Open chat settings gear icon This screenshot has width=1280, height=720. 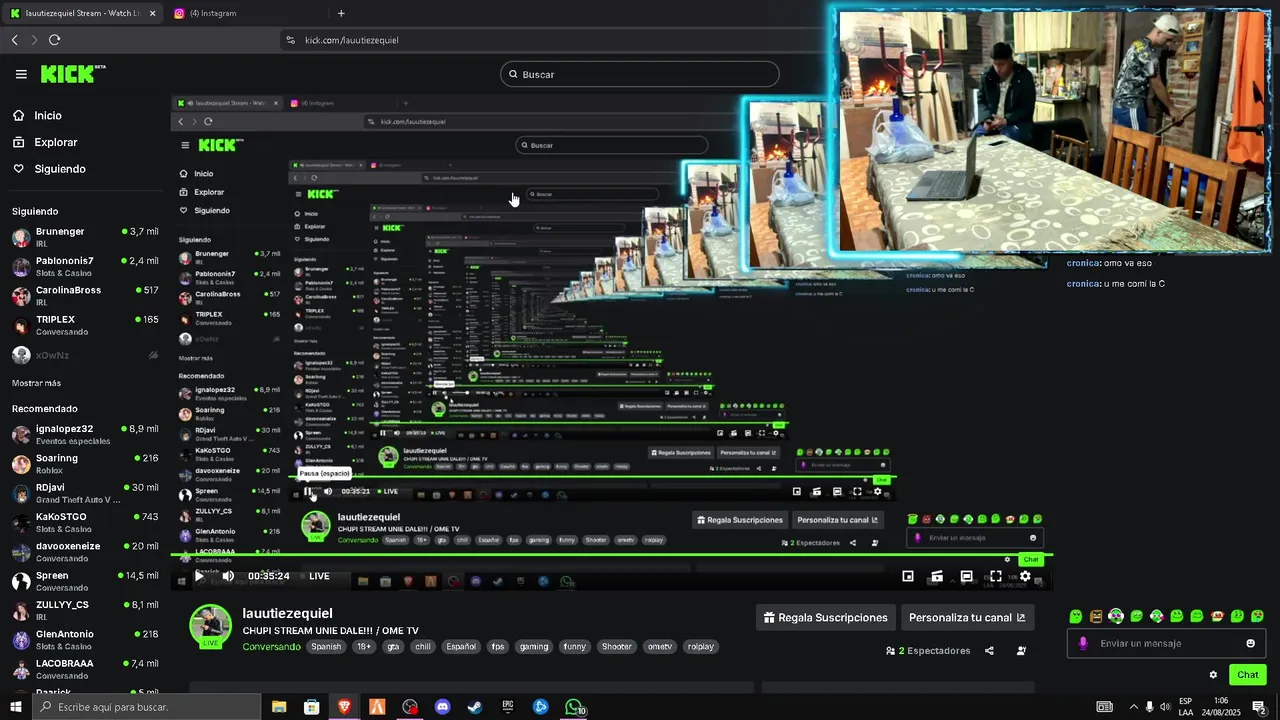coord(1213,675)
